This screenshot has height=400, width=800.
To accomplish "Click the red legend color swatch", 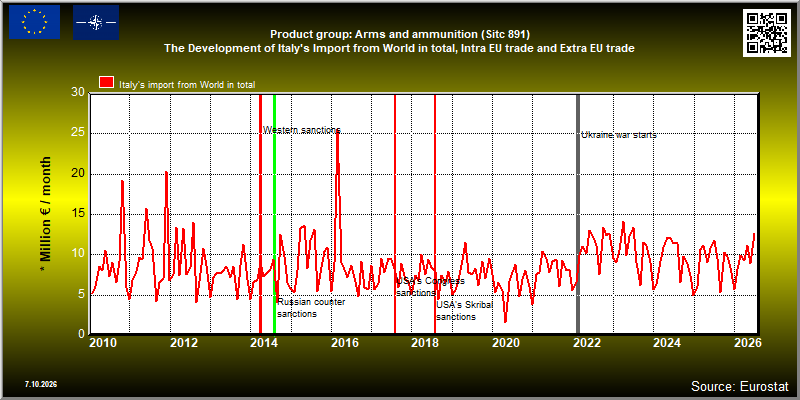I will (107, 83).
